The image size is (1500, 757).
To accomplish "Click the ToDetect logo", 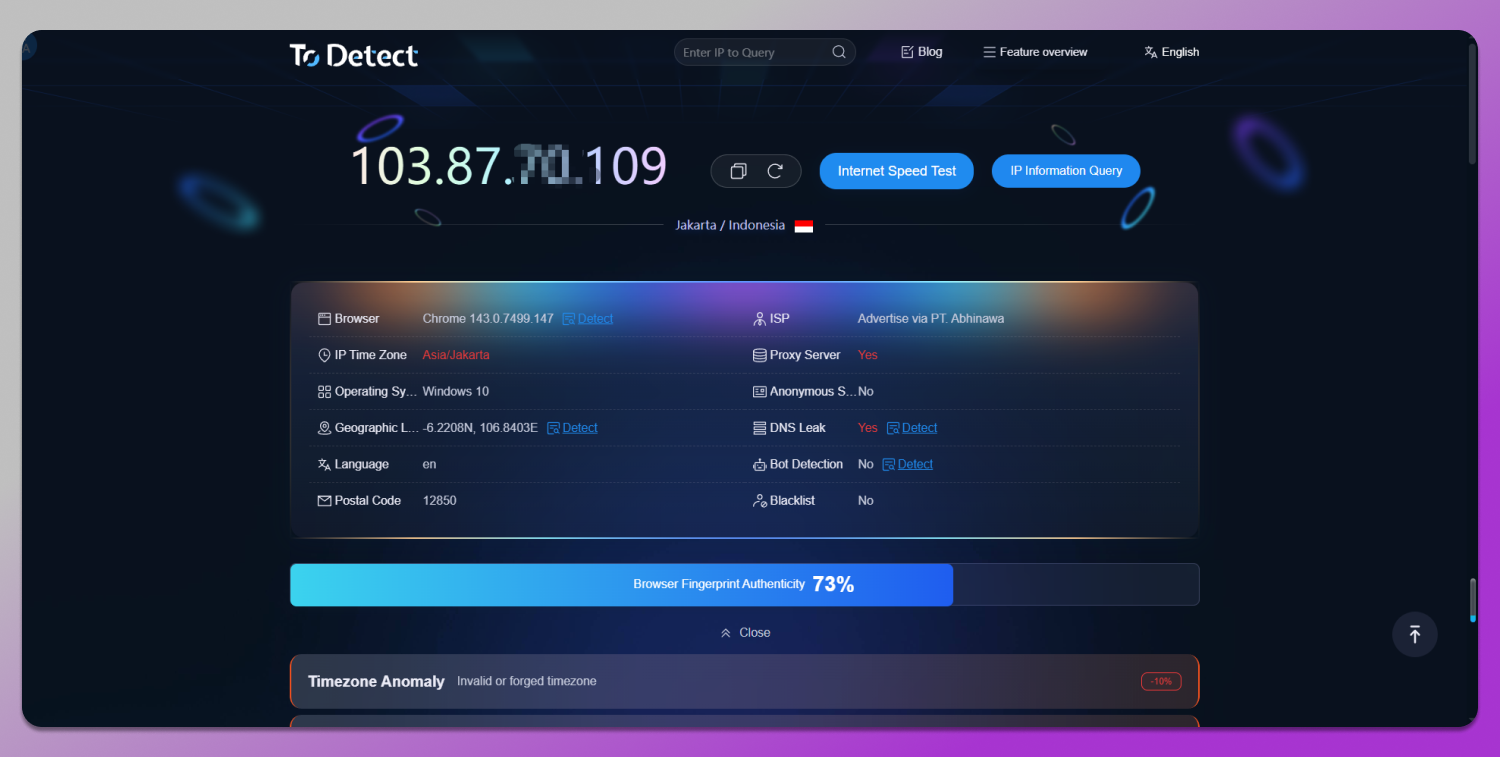I will 353,56.
